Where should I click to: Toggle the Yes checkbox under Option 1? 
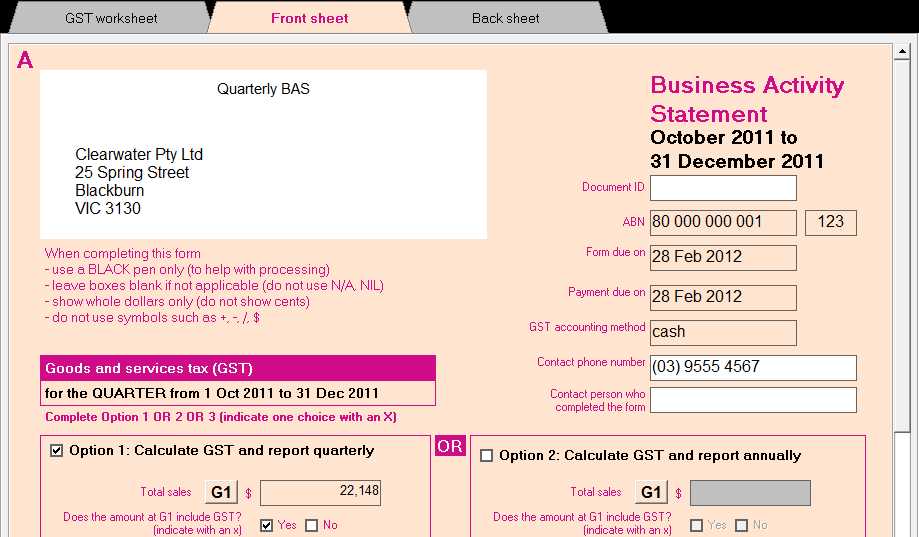click(x=267, y=525)
